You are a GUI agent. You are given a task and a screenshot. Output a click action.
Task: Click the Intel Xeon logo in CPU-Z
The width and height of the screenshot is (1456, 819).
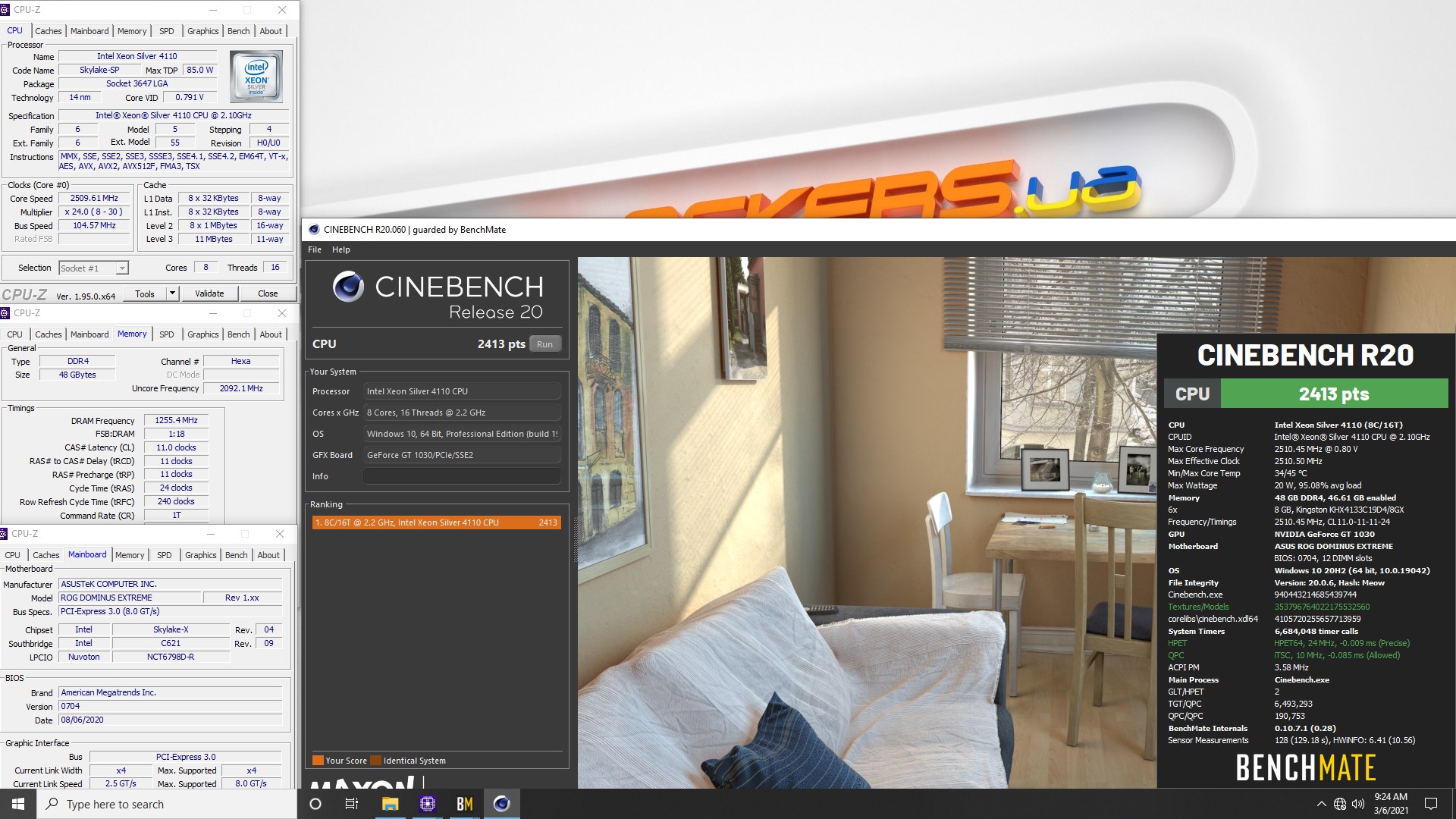[256, 77]
